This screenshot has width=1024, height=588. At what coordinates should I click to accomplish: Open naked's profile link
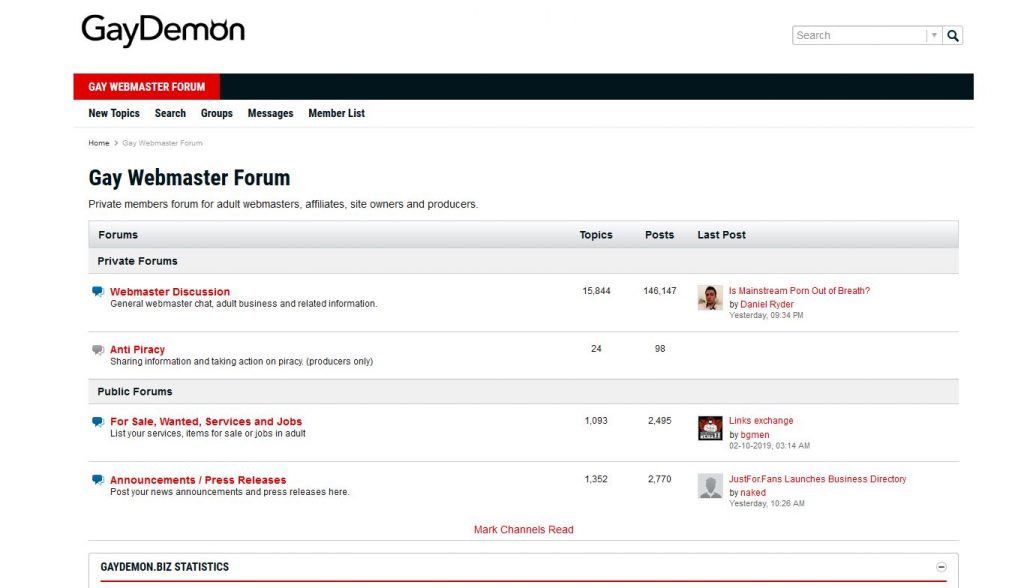[752, 493]
